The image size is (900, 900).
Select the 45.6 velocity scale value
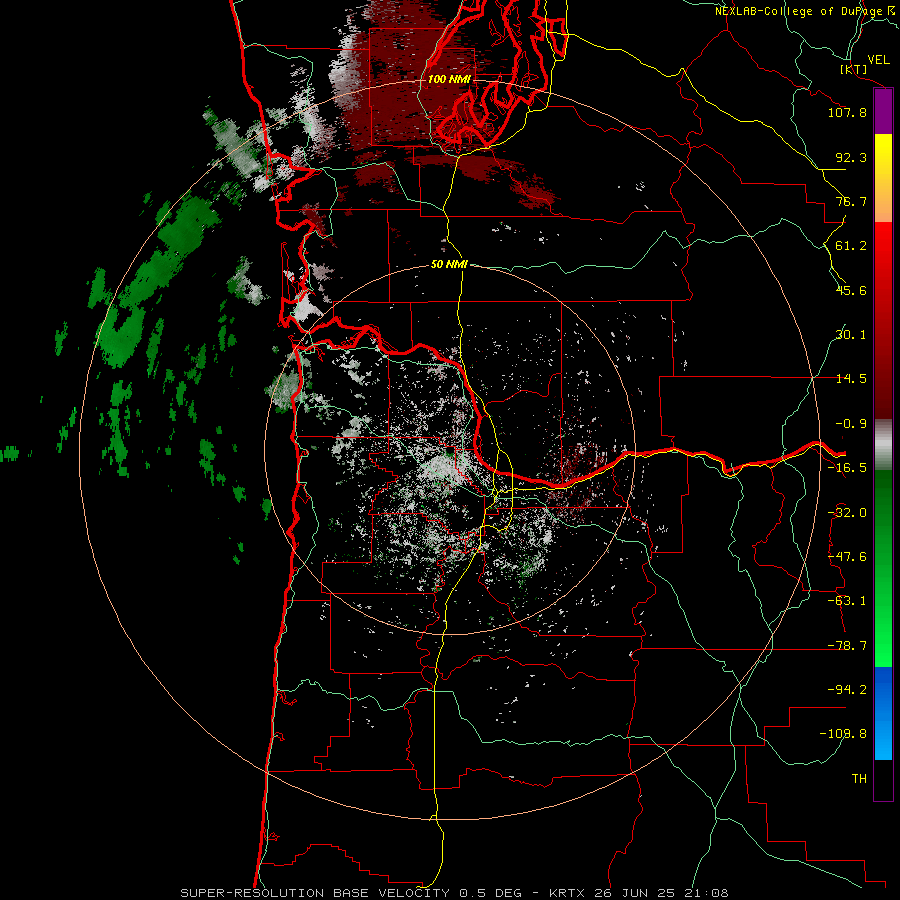(851, 290)
